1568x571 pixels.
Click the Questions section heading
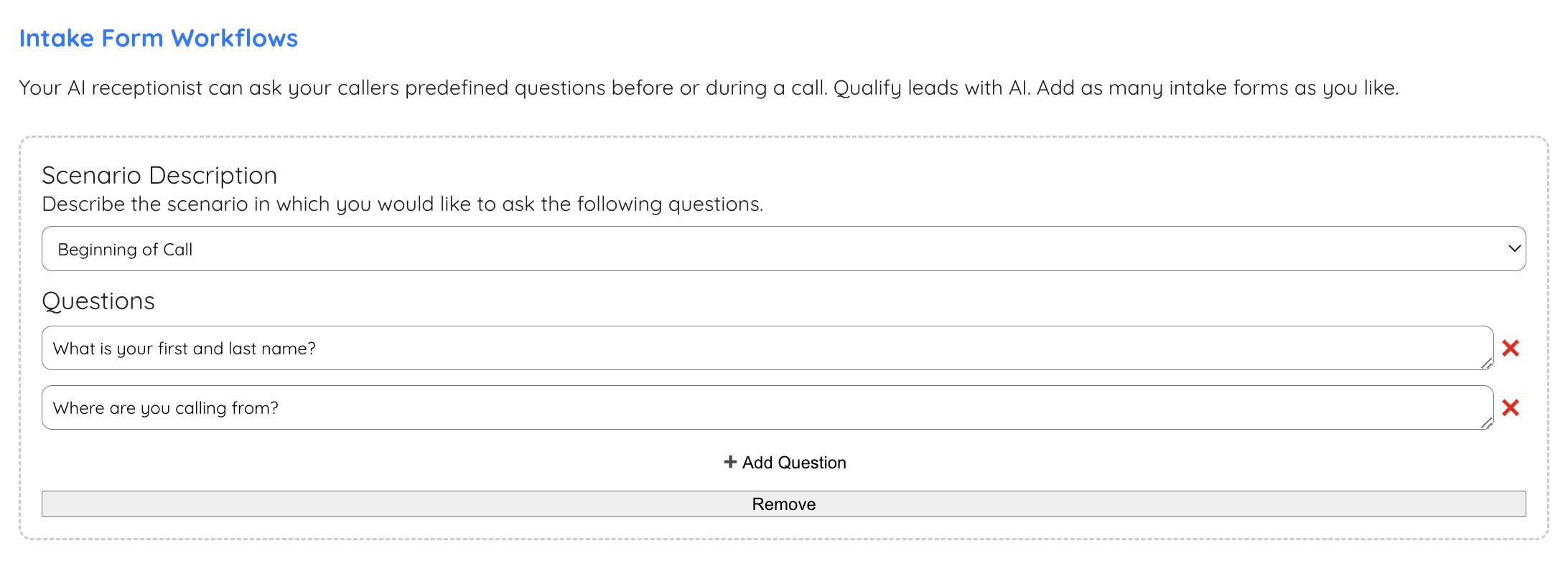pyautogui.click(x=98, y=301)
